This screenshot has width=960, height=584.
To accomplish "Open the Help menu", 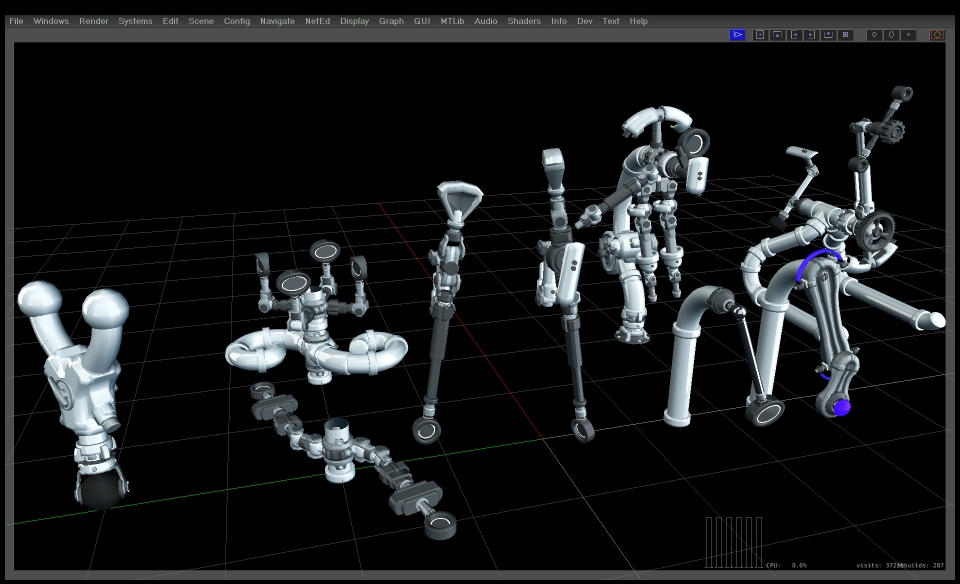I will click(639, 21).
